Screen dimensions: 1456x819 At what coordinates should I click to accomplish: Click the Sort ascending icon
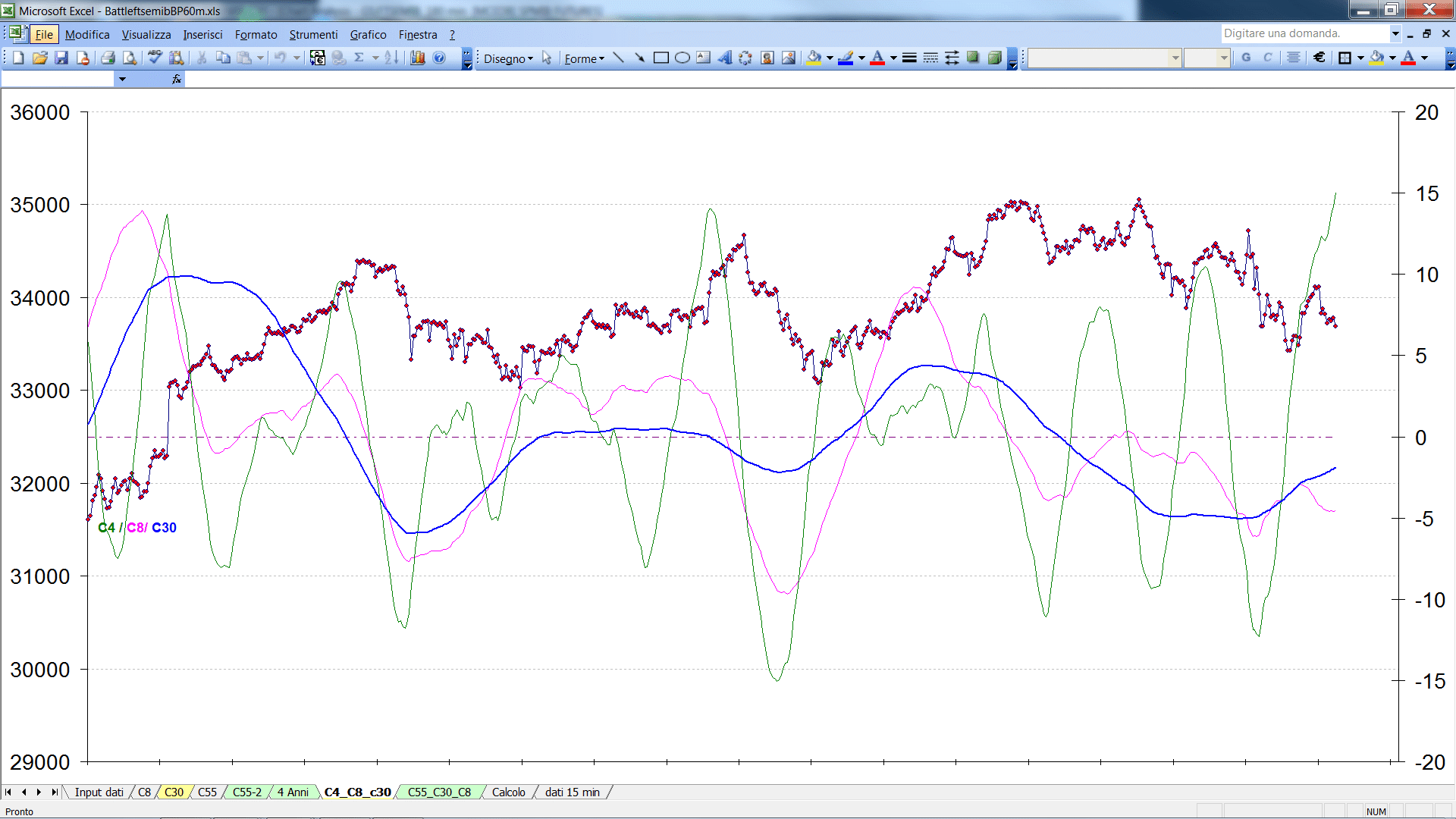(391, 58)
